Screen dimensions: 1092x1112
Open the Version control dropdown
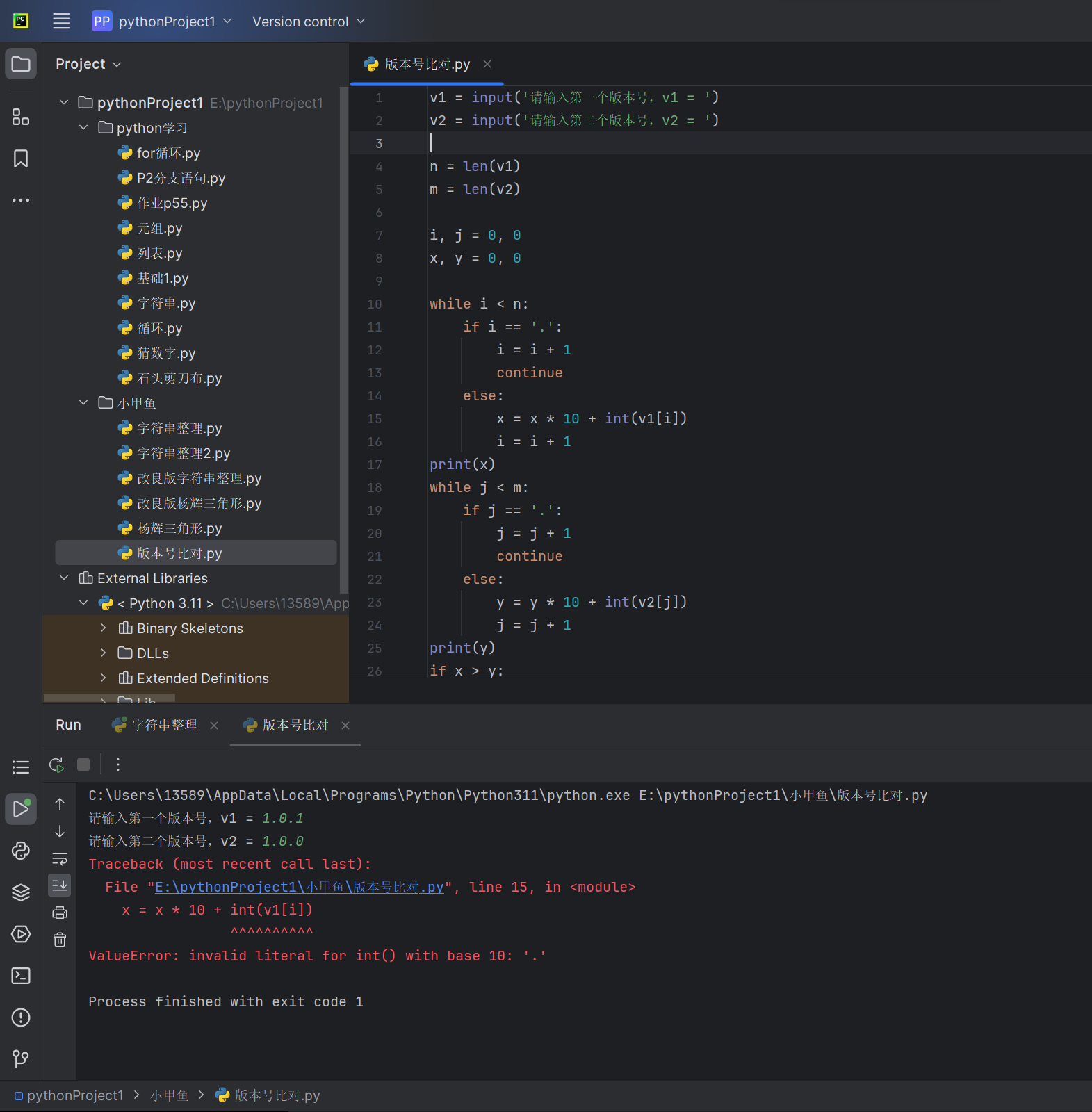click(309, 22)
